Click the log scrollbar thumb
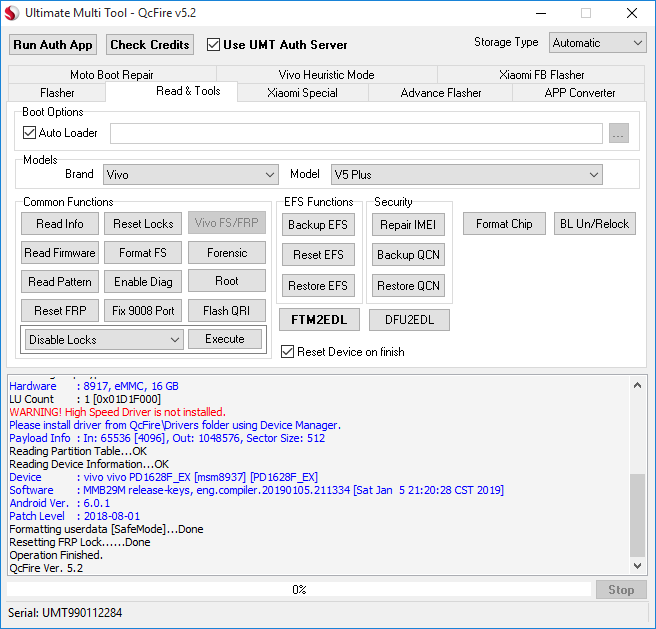Screen dimensions: 656x629 click(x=637, y=516)
